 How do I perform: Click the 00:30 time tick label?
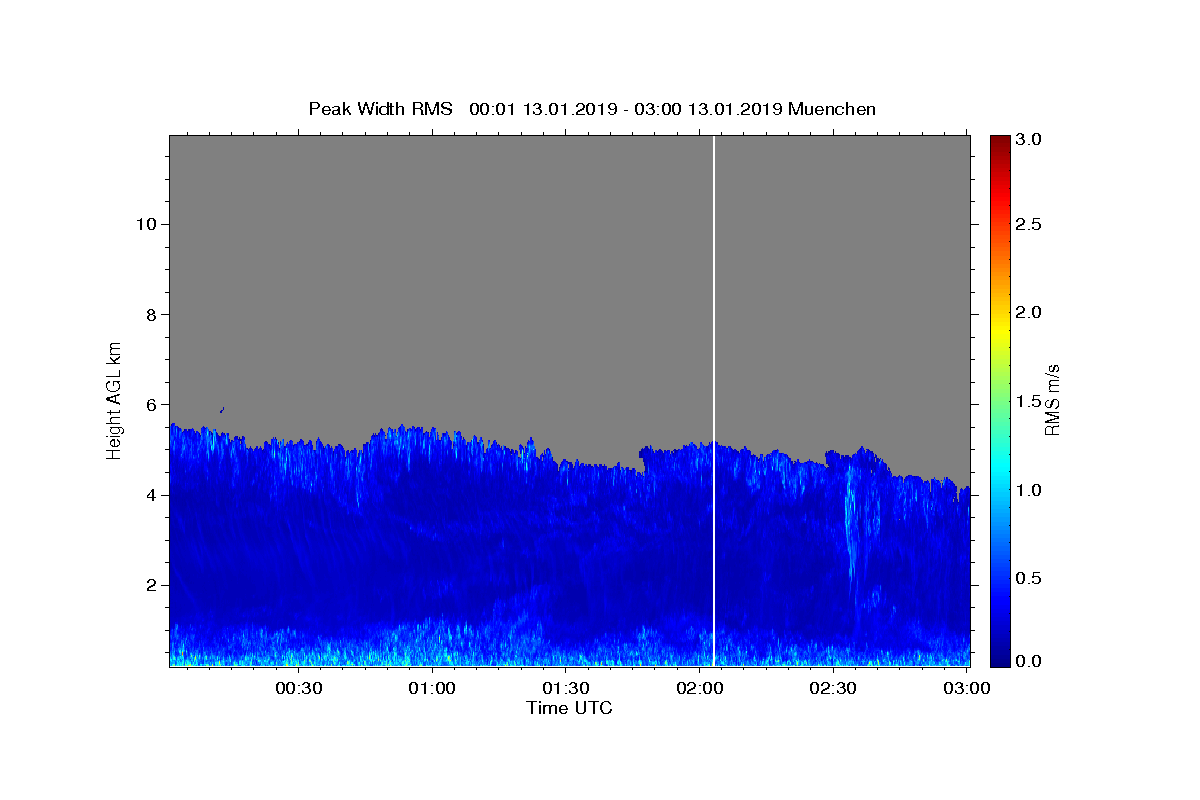coord(298,688)
